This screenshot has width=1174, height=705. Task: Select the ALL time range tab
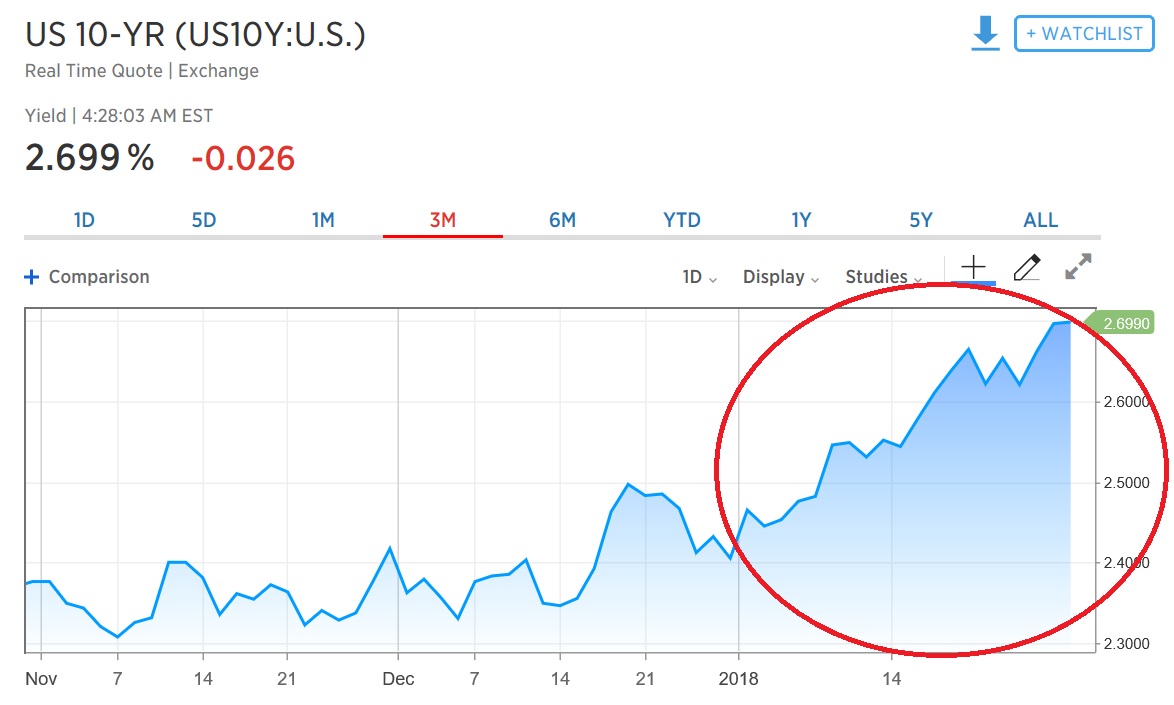coord(1040,219)
